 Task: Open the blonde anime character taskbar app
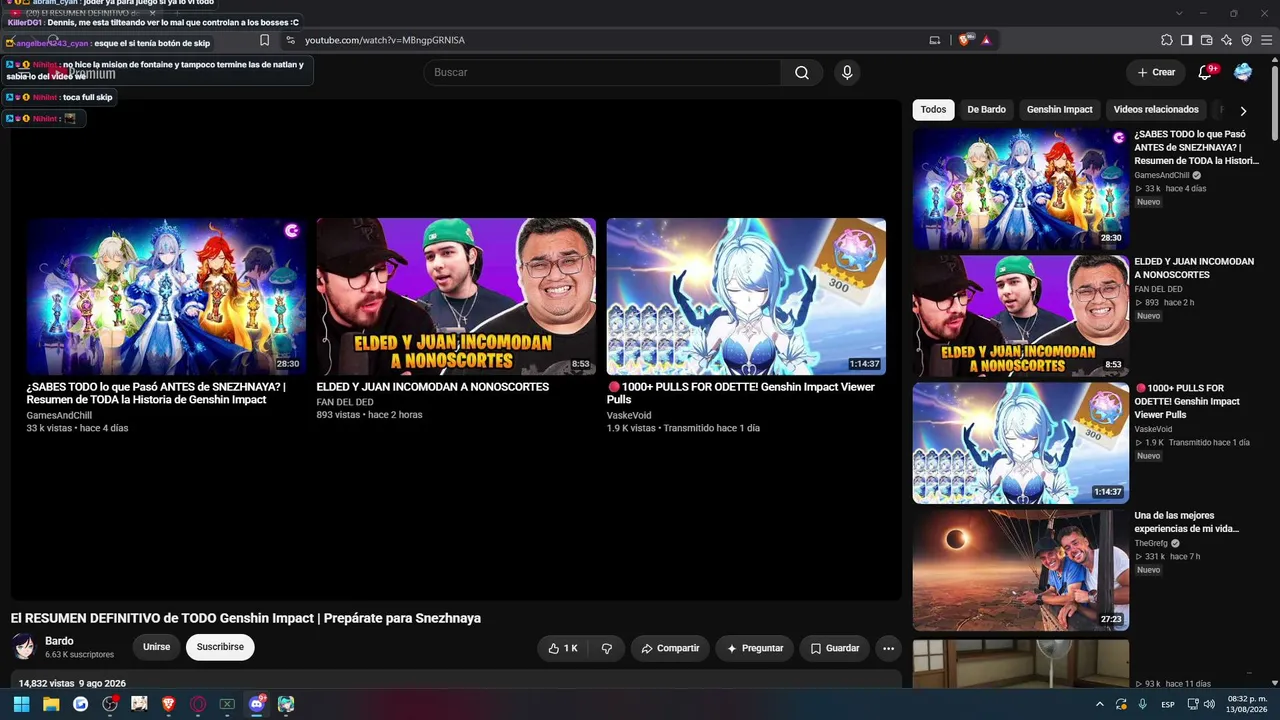tap(139, 704)
